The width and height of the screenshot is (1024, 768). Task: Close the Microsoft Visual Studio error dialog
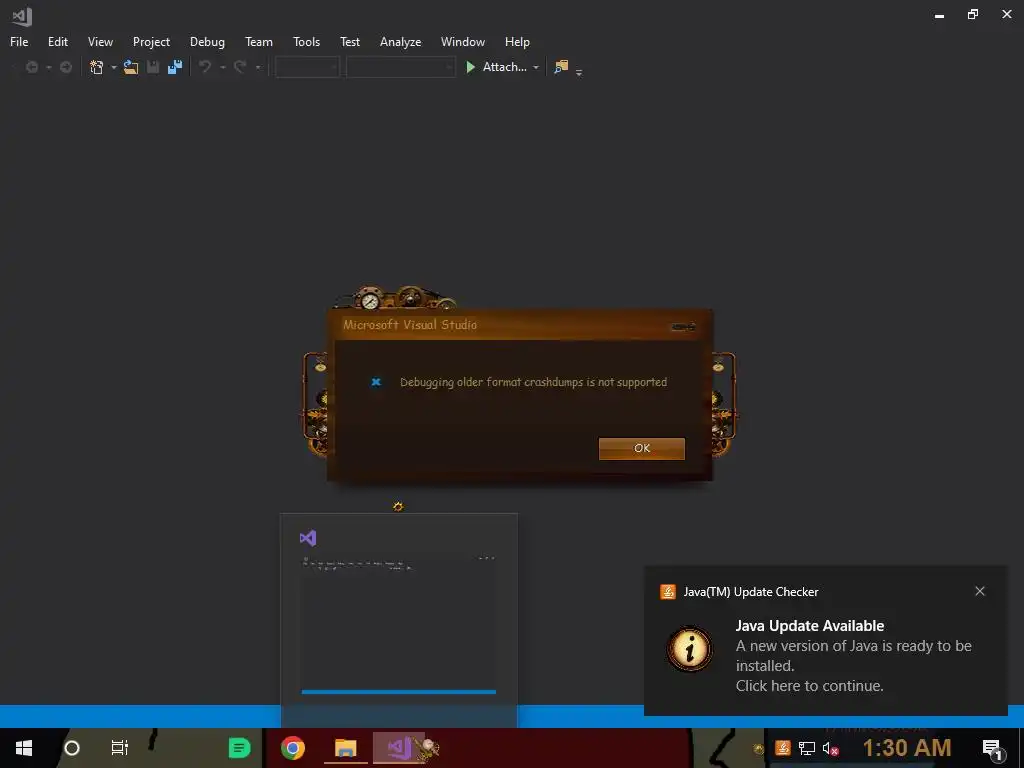[683, 327]
